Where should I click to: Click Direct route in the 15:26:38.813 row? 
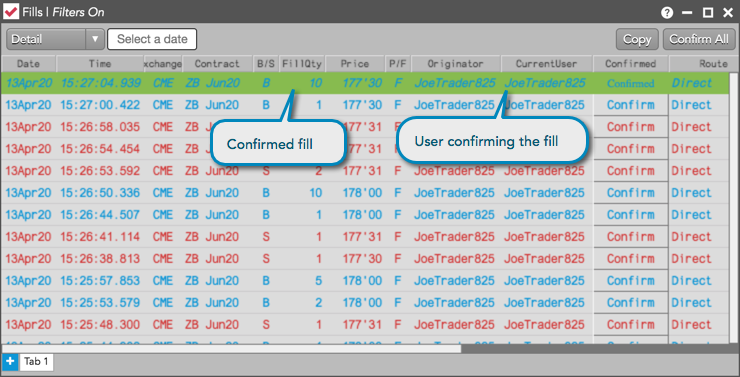click(691, 259)
